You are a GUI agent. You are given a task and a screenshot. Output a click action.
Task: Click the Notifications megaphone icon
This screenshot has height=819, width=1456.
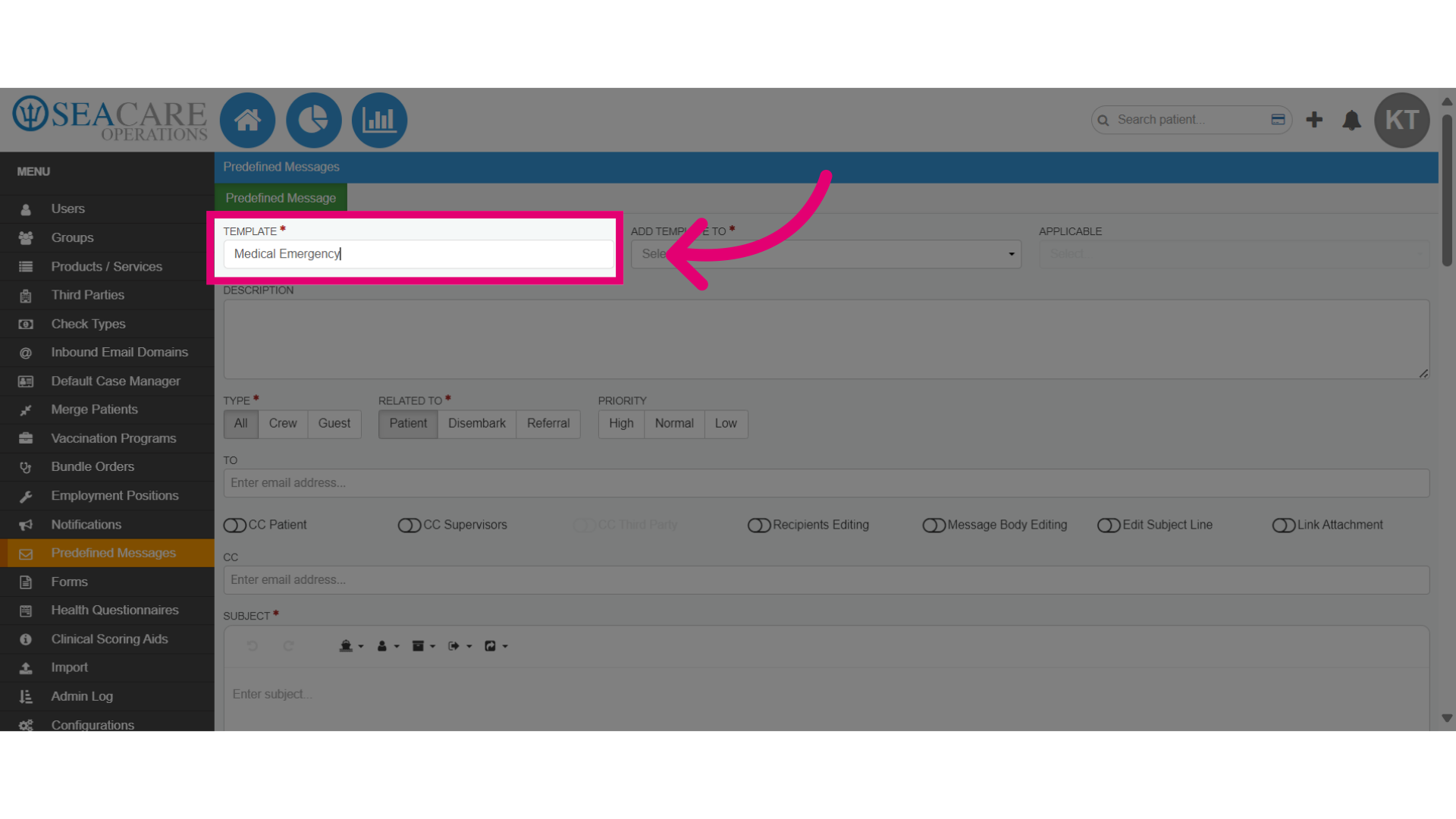pyautogui.click(x=26, y=526)
